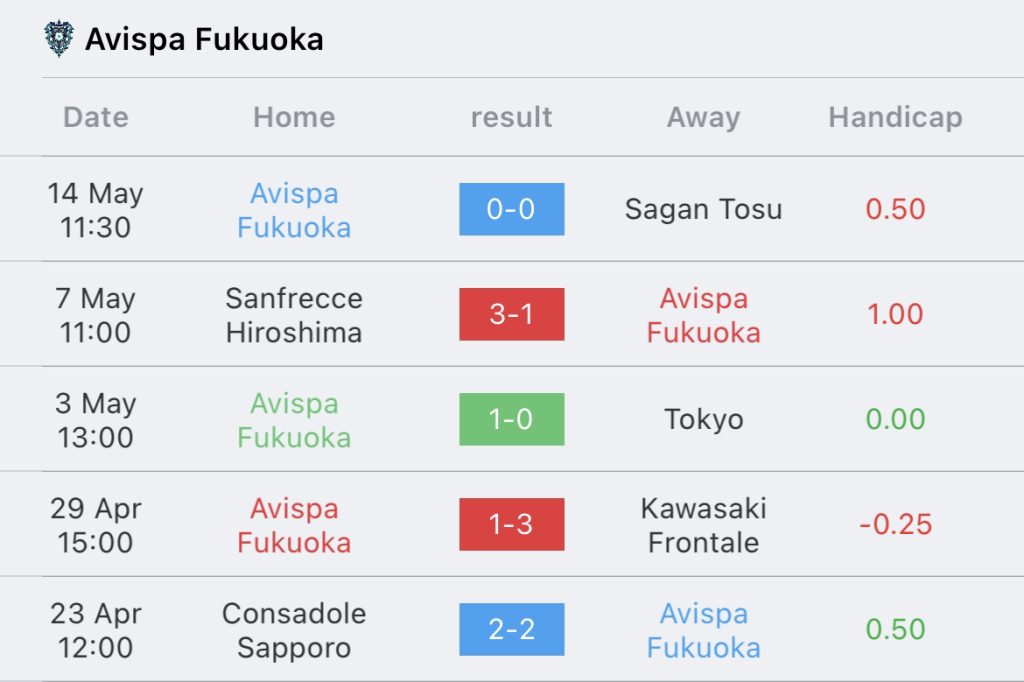Select the Date column header

click(96, 118)
